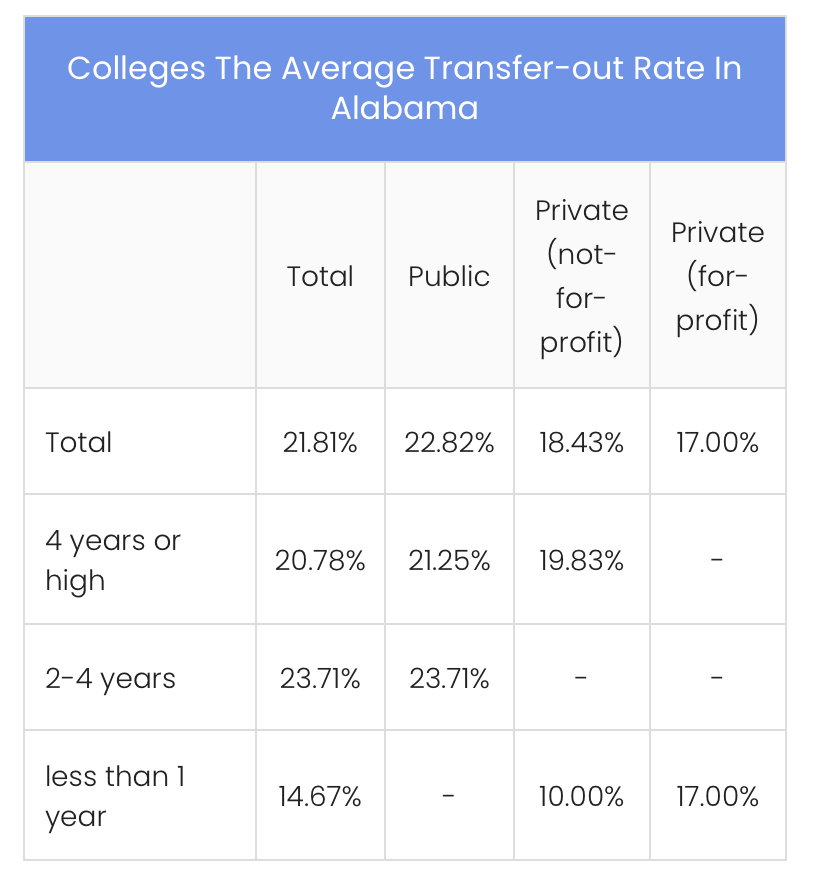Image resolution: width=819 pixels, height=888 pixels.
Task: Click the 21.81% total cell
Action: point(320,442)
